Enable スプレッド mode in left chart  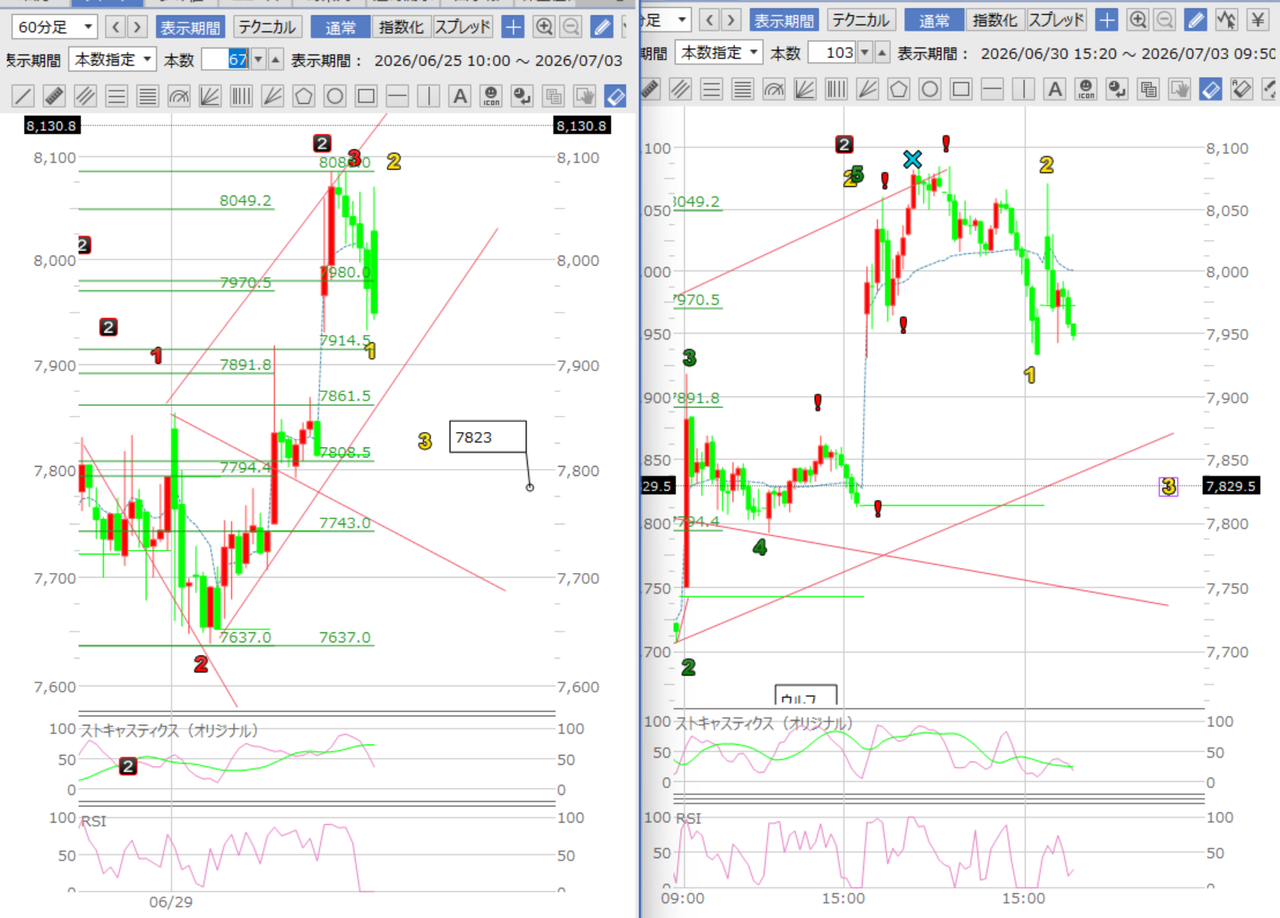464,27
